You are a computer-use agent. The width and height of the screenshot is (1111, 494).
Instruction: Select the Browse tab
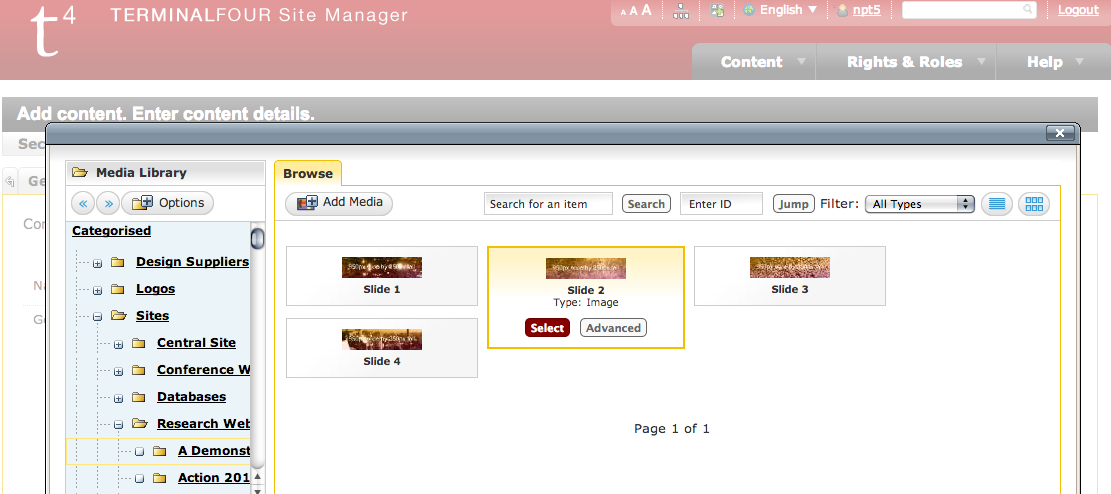coord(308,173)
